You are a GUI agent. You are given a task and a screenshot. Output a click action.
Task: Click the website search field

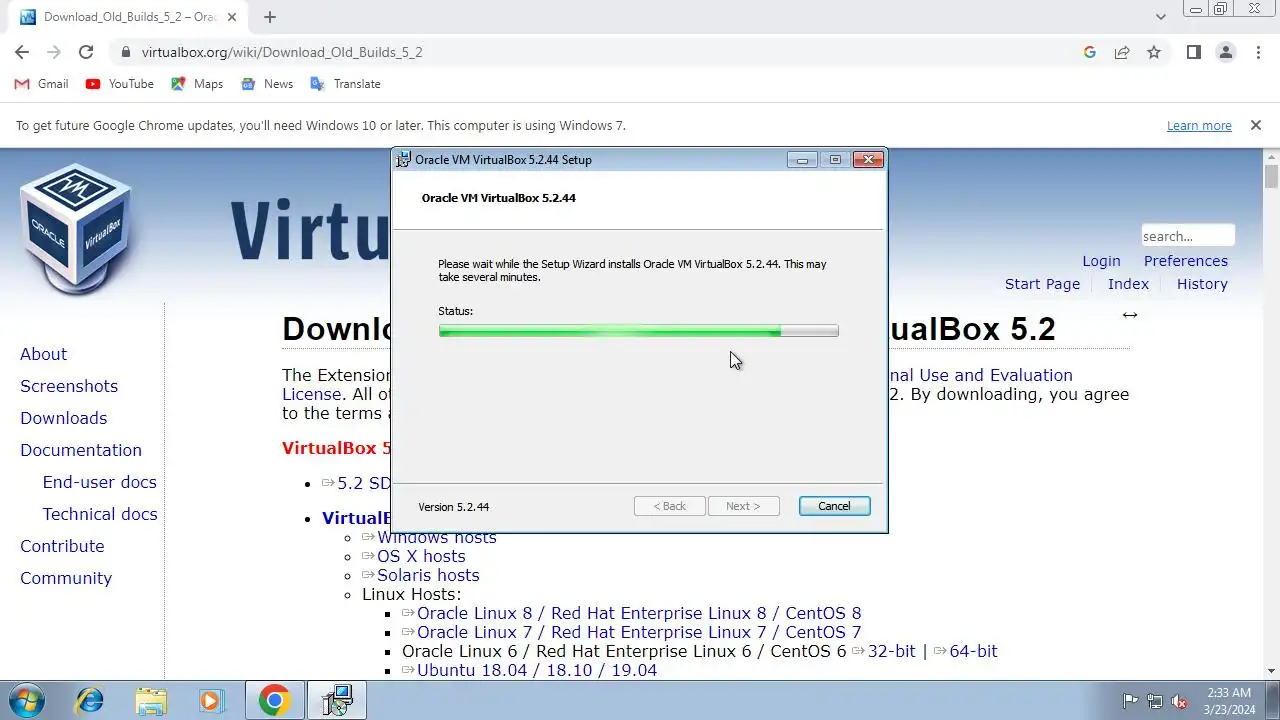tap(1188, 236)
